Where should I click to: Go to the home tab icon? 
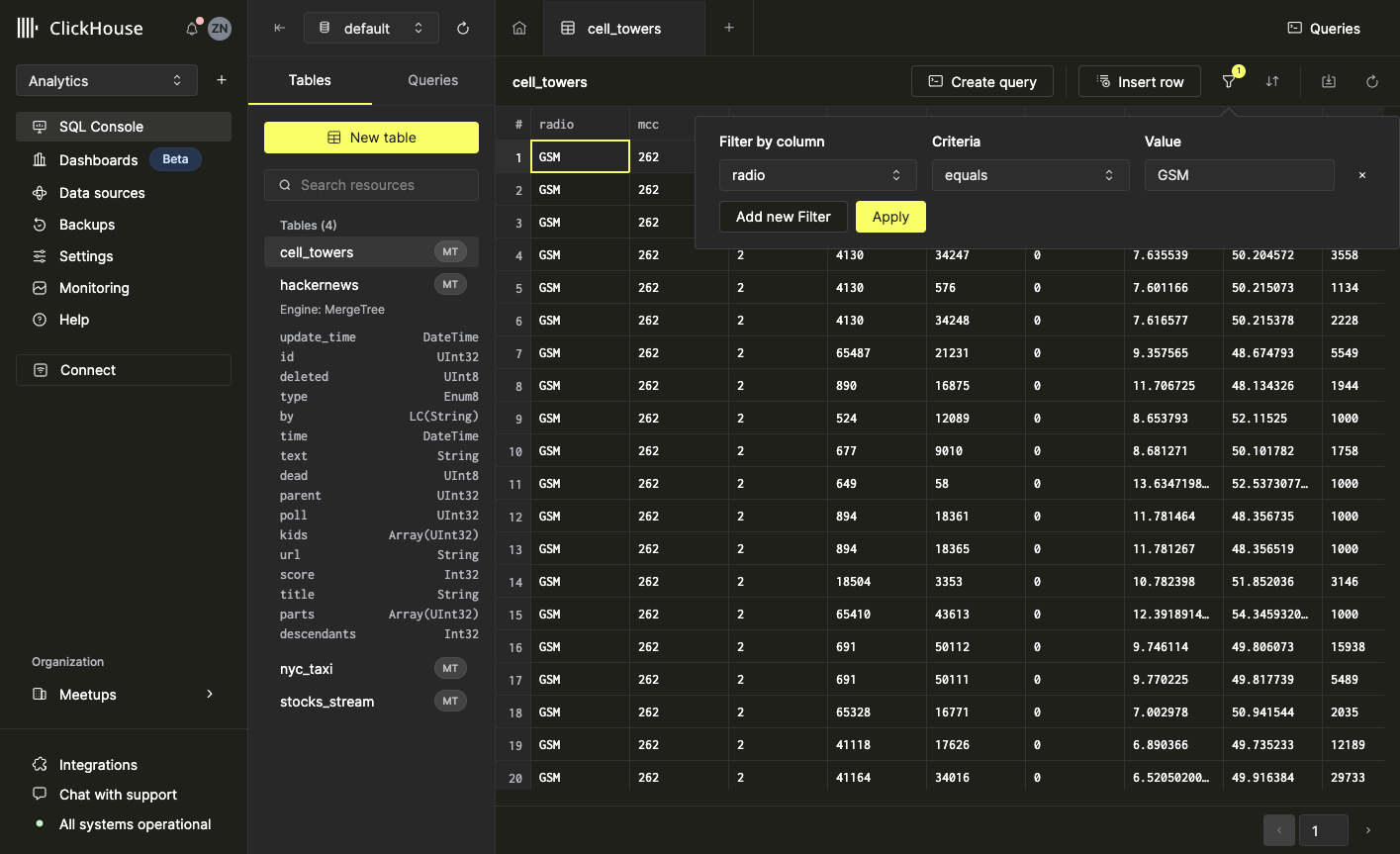click(x=519, y=29)
